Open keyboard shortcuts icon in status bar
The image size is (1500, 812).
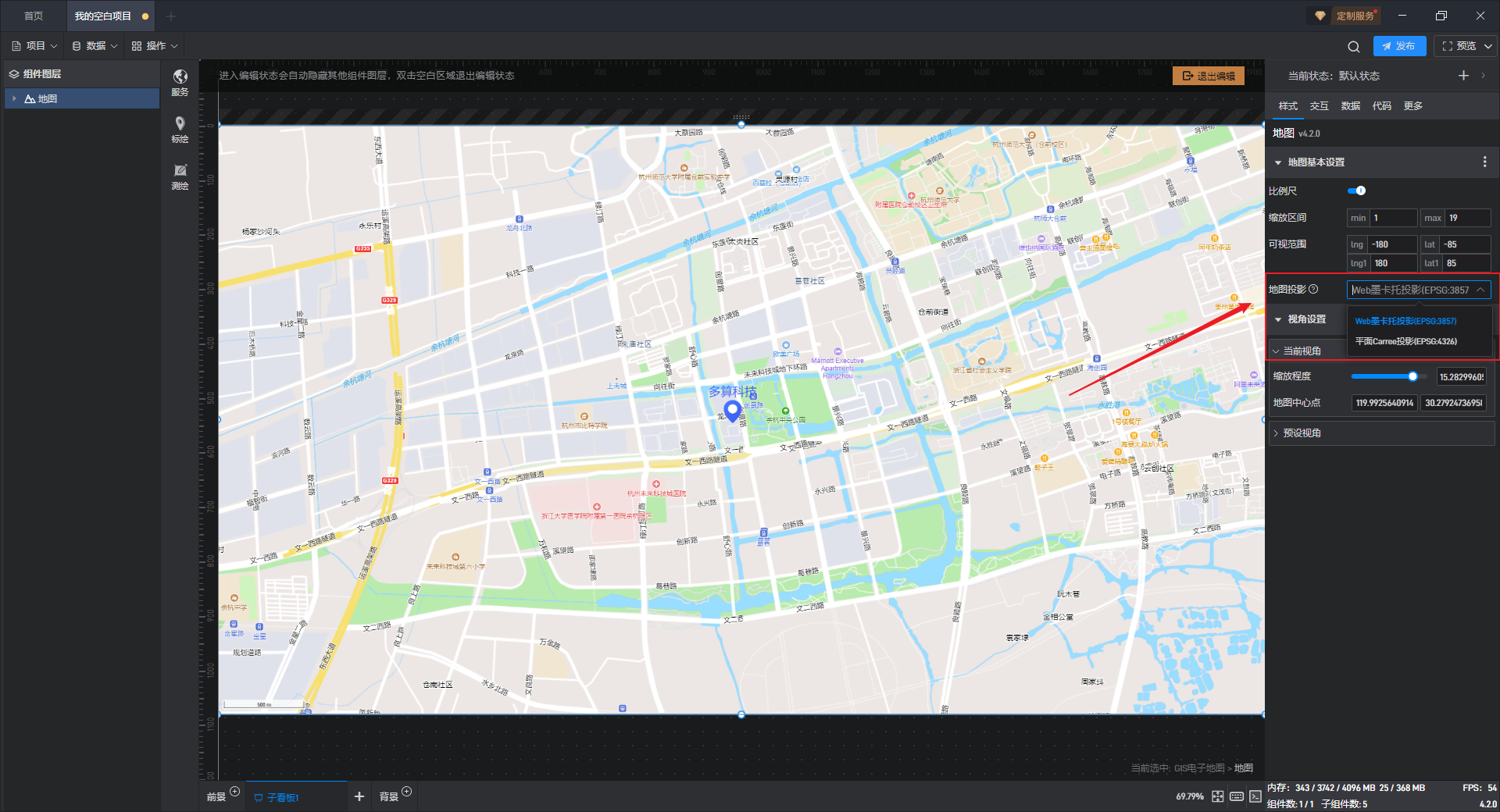click(1237, 796)
